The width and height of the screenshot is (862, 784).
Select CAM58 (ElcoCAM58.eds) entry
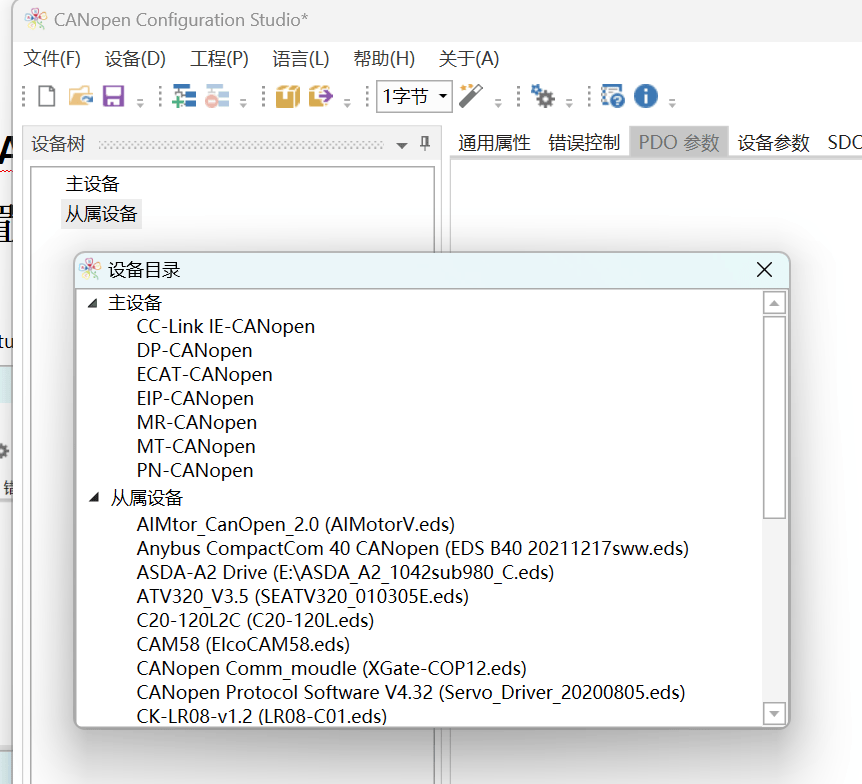243,644
